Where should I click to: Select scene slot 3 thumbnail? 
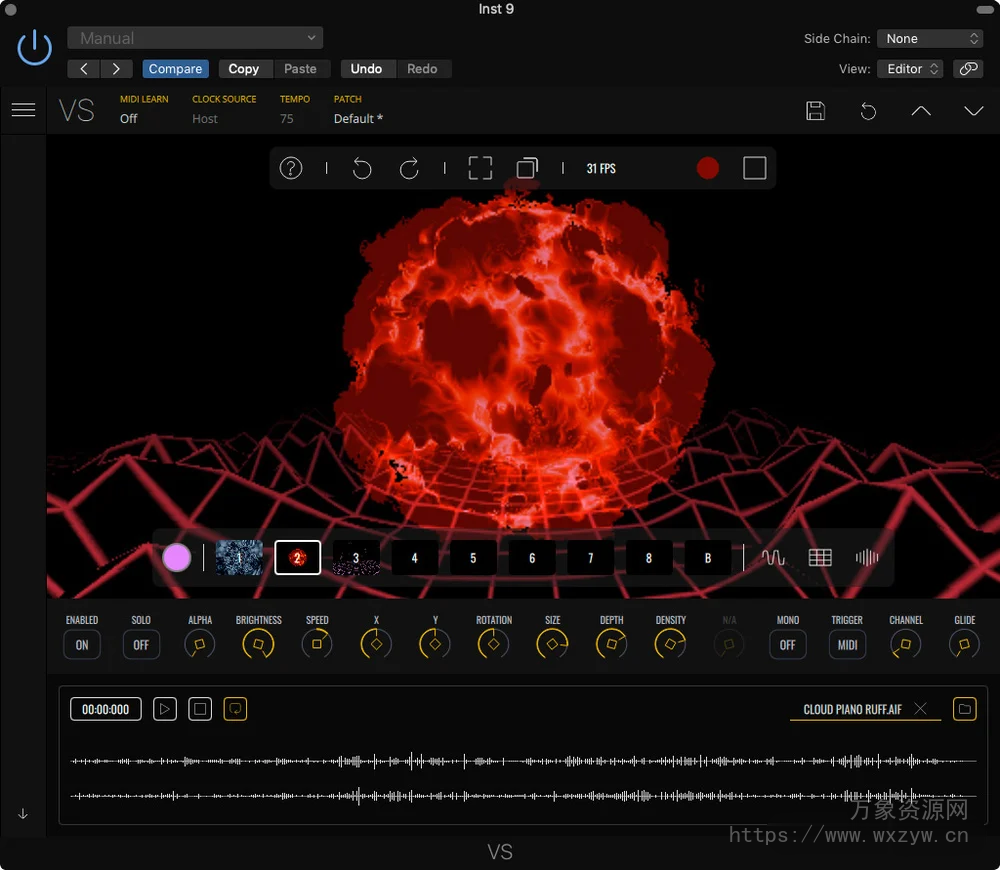pos(355,557)
